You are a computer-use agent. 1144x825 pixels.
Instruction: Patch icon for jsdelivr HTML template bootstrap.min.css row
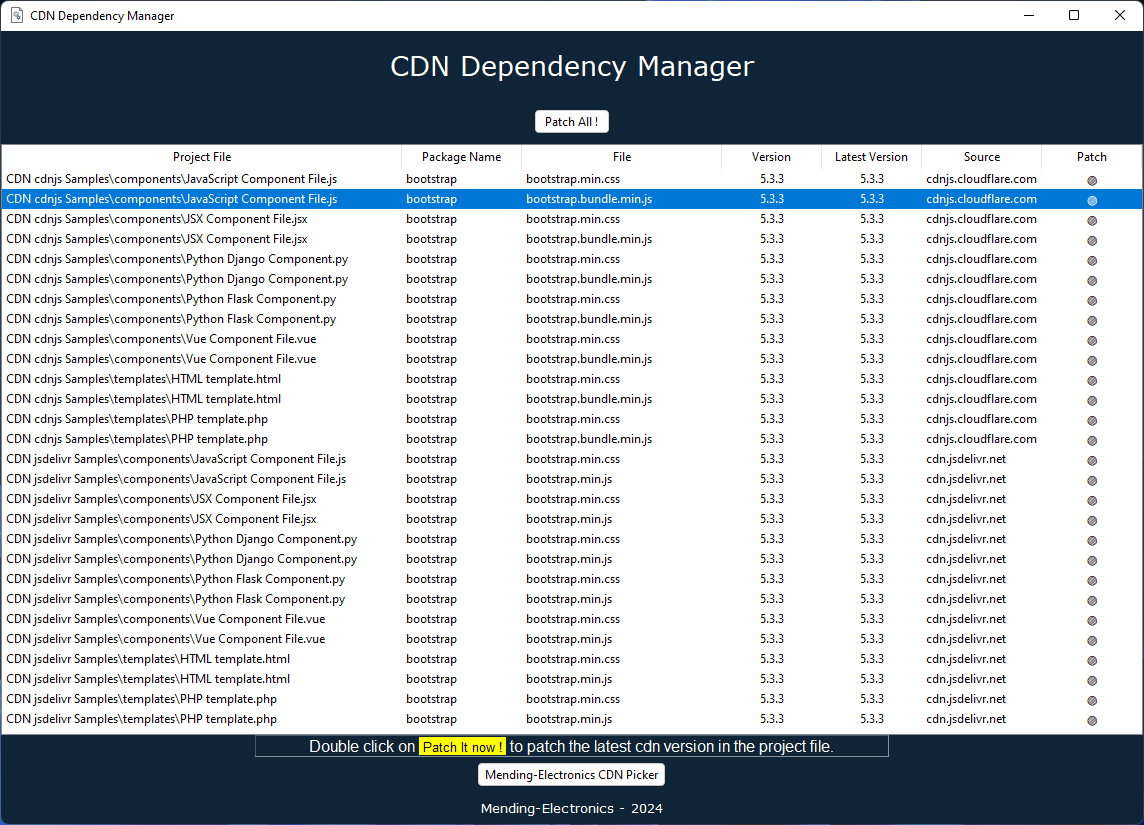(1091, 660)
